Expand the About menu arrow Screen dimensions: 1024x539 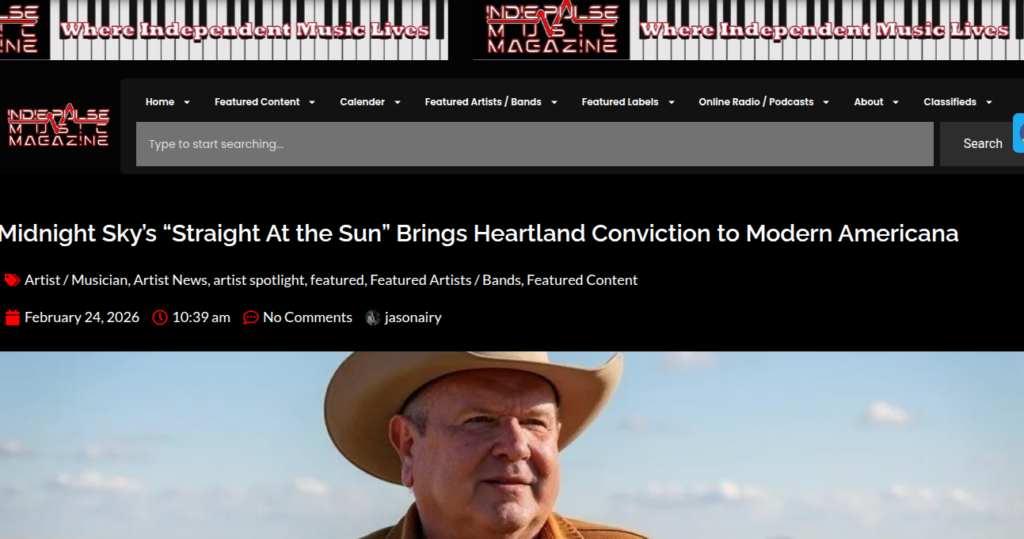coord(895,103)
